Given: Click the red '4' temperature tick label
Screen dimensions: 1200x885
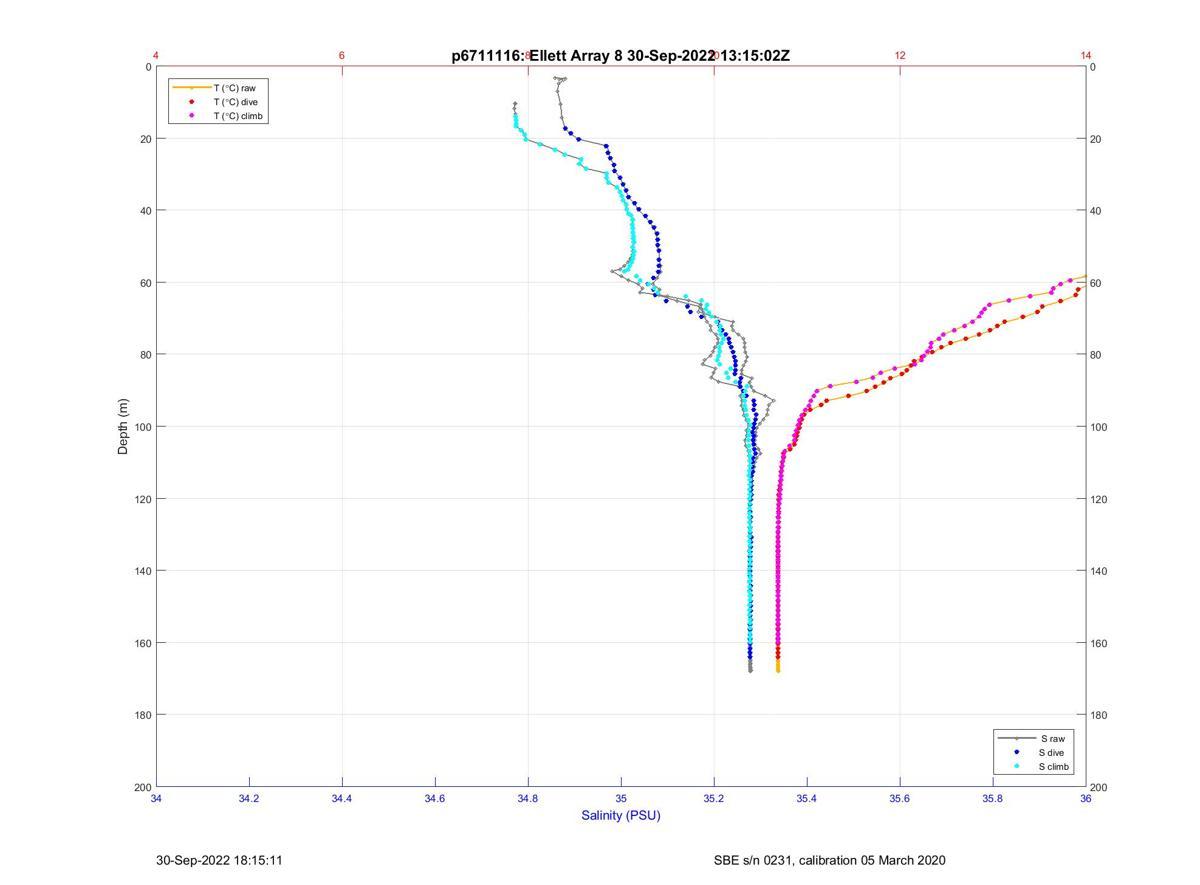Looking at the screenshot, I should tap(157, 55).
